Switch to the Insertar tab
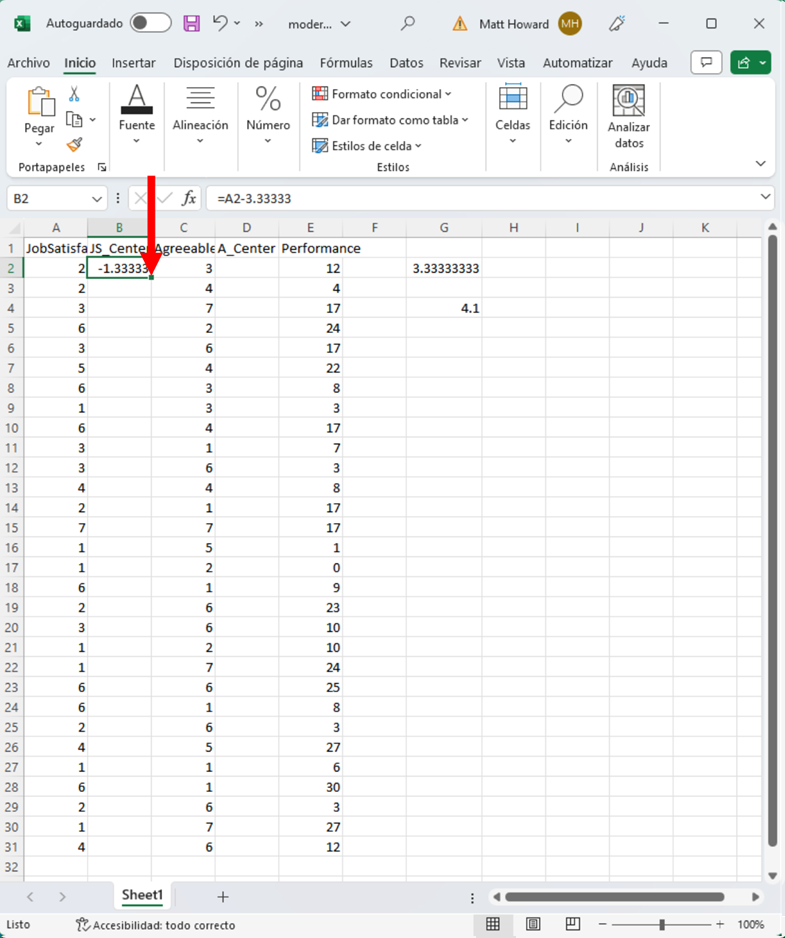 coord(133,63)
